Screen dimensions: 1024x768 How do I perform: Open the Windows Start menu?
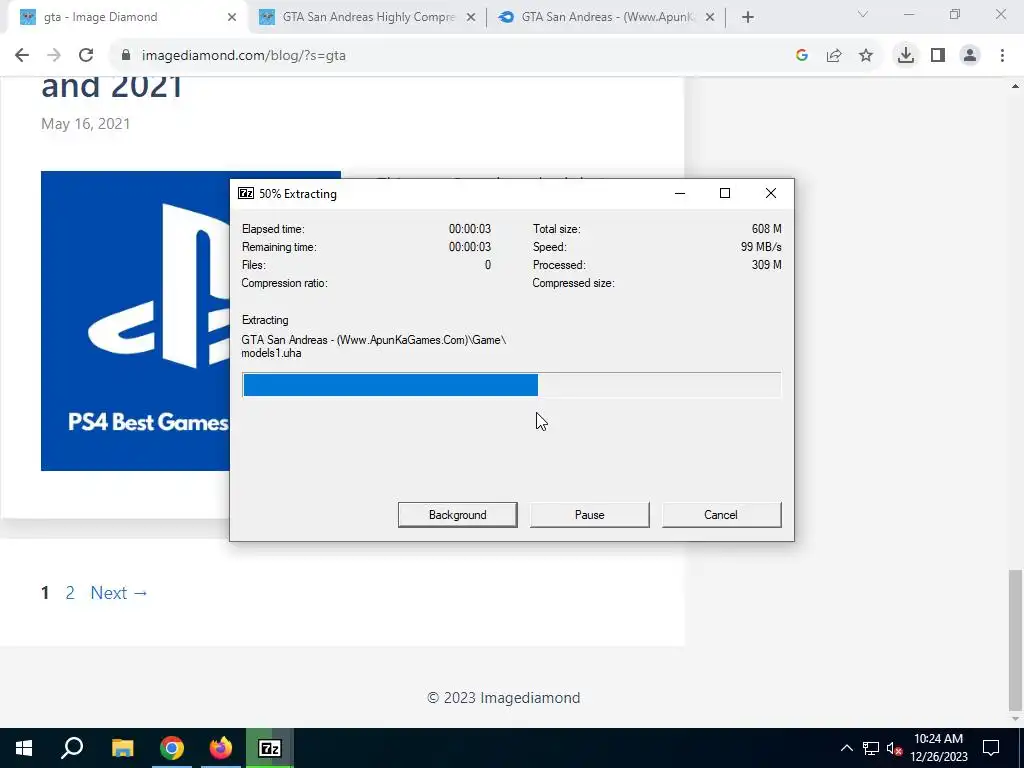(24, 748)
